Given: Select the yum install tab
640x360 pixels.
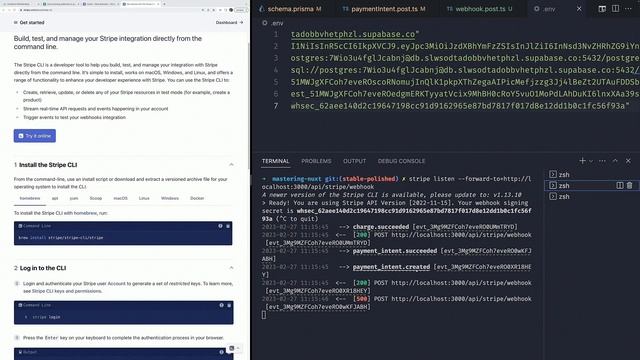Looking at the screenshot, I should pyautogui.click(x=74, y=198).
